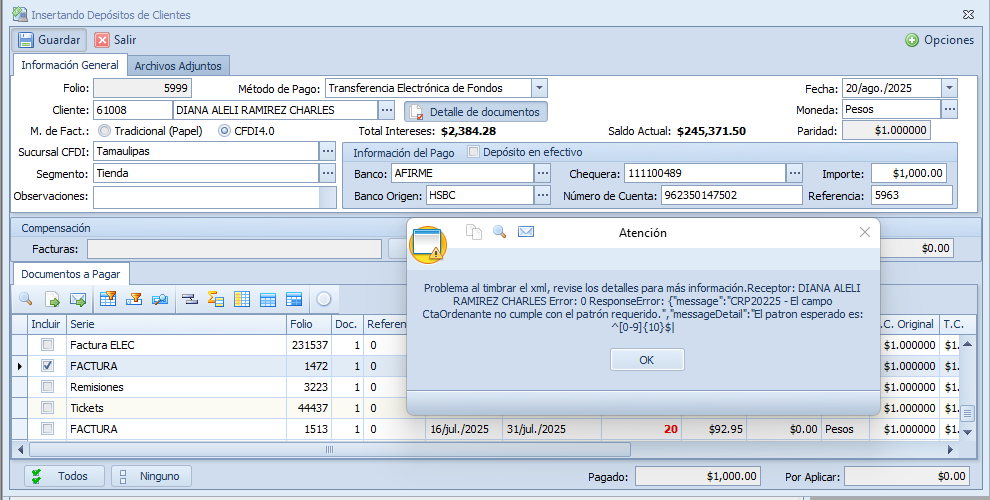
Task: Click the export document green arrow icon
Action: click(52, 299)
